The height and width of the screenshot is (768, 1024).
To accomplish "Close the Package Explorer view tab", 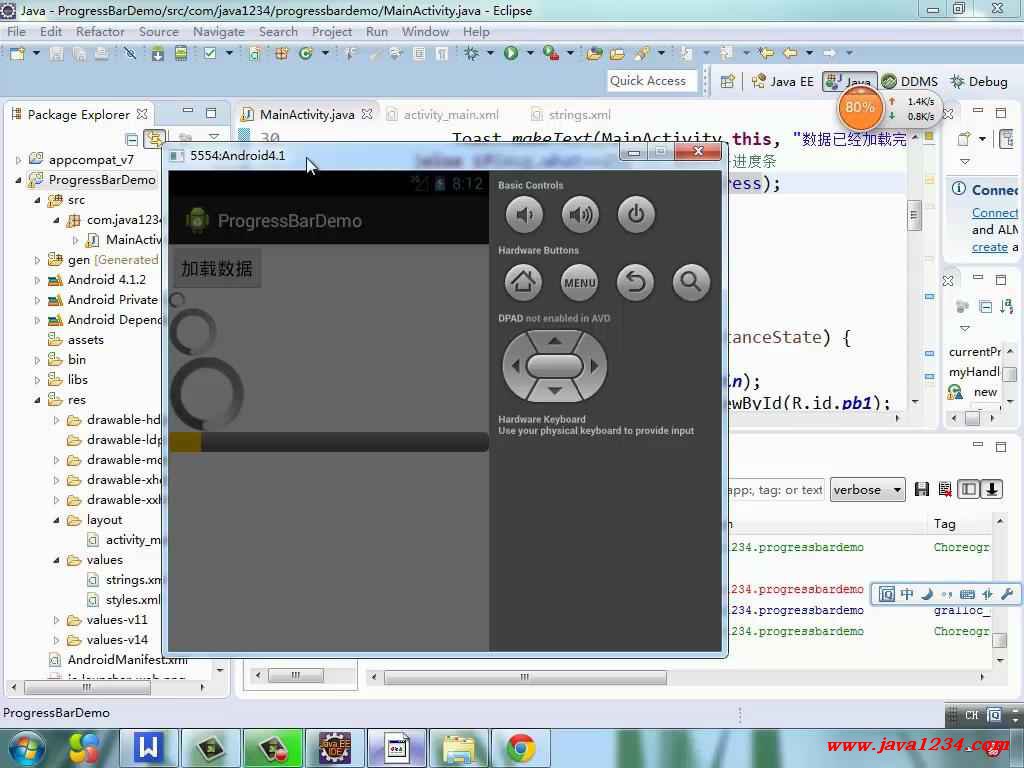I will click(x=142, y=114).
